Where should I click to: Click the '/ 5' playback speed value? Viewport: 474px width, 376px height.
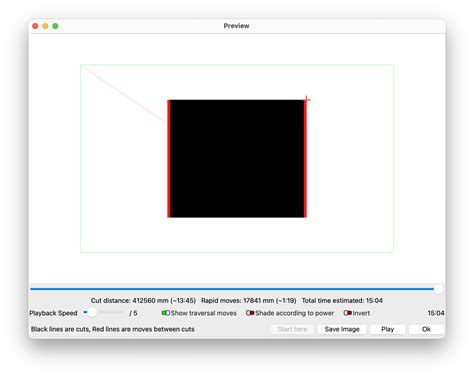coord(133,313)
